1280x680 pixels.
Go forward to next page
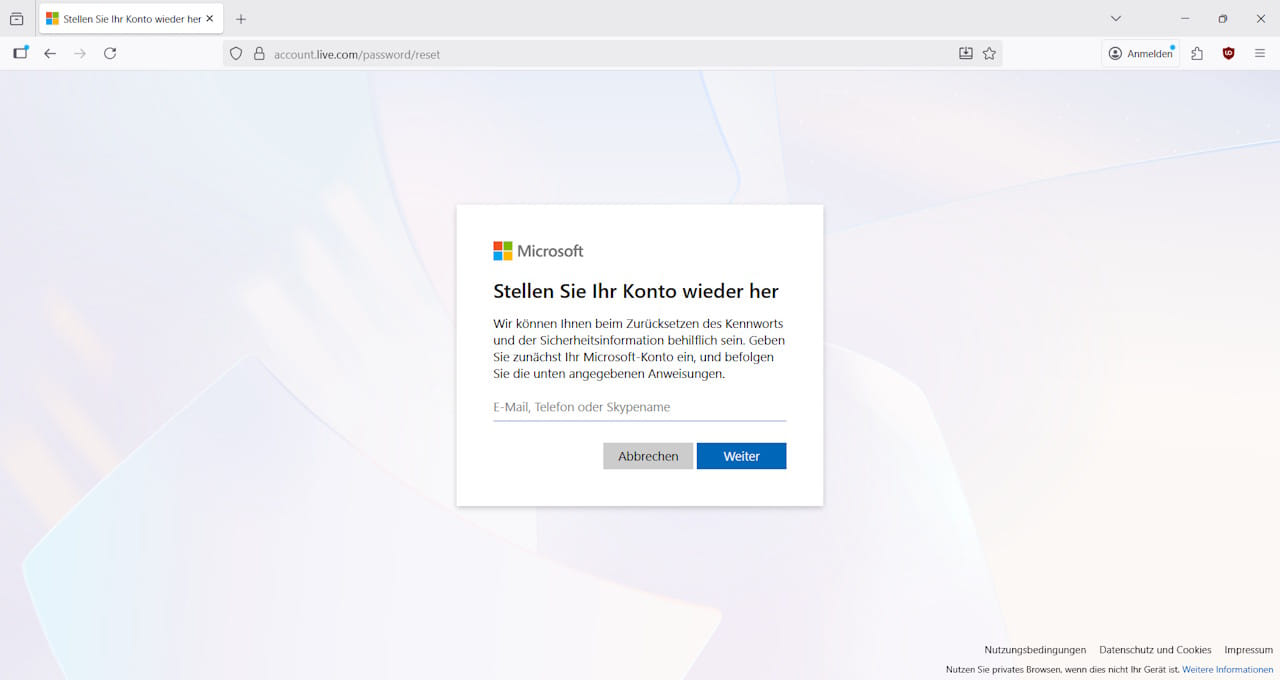80,53
